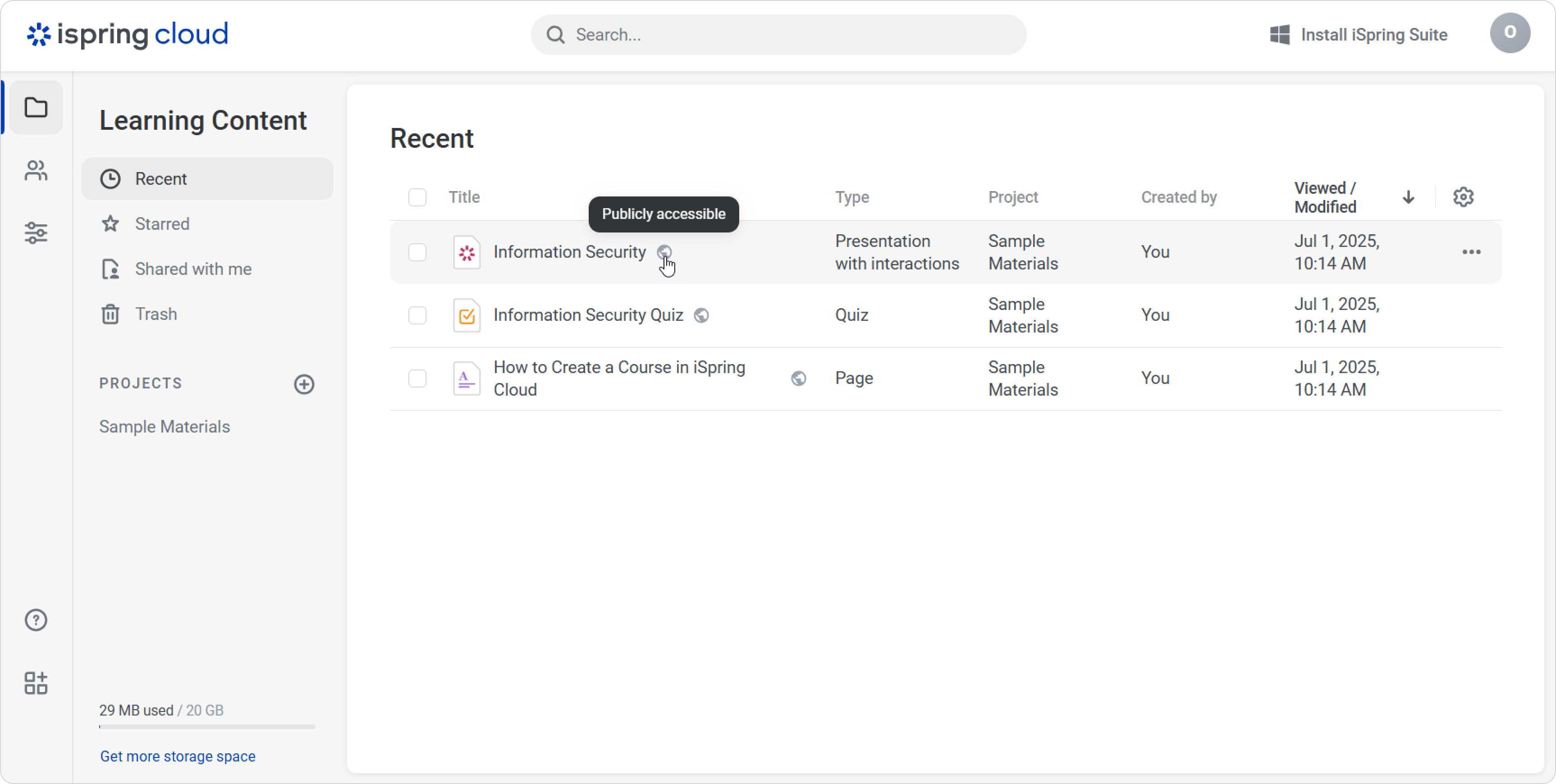Viewport: 1556px width, 784px height.
Task: Click the Title column header
Action: tap(464, 197)
